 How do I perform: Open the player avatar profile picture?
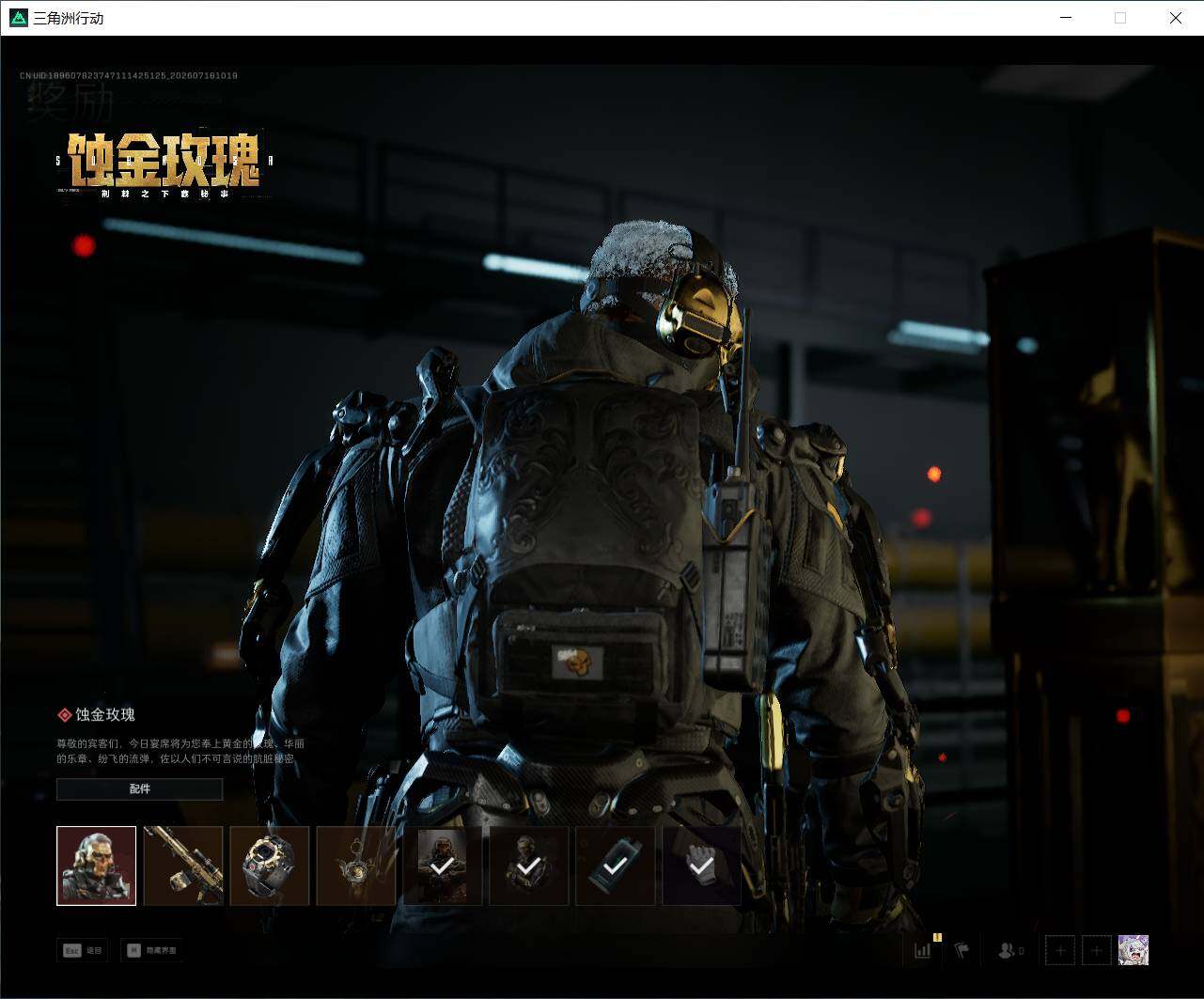[x=1134, y=950]
